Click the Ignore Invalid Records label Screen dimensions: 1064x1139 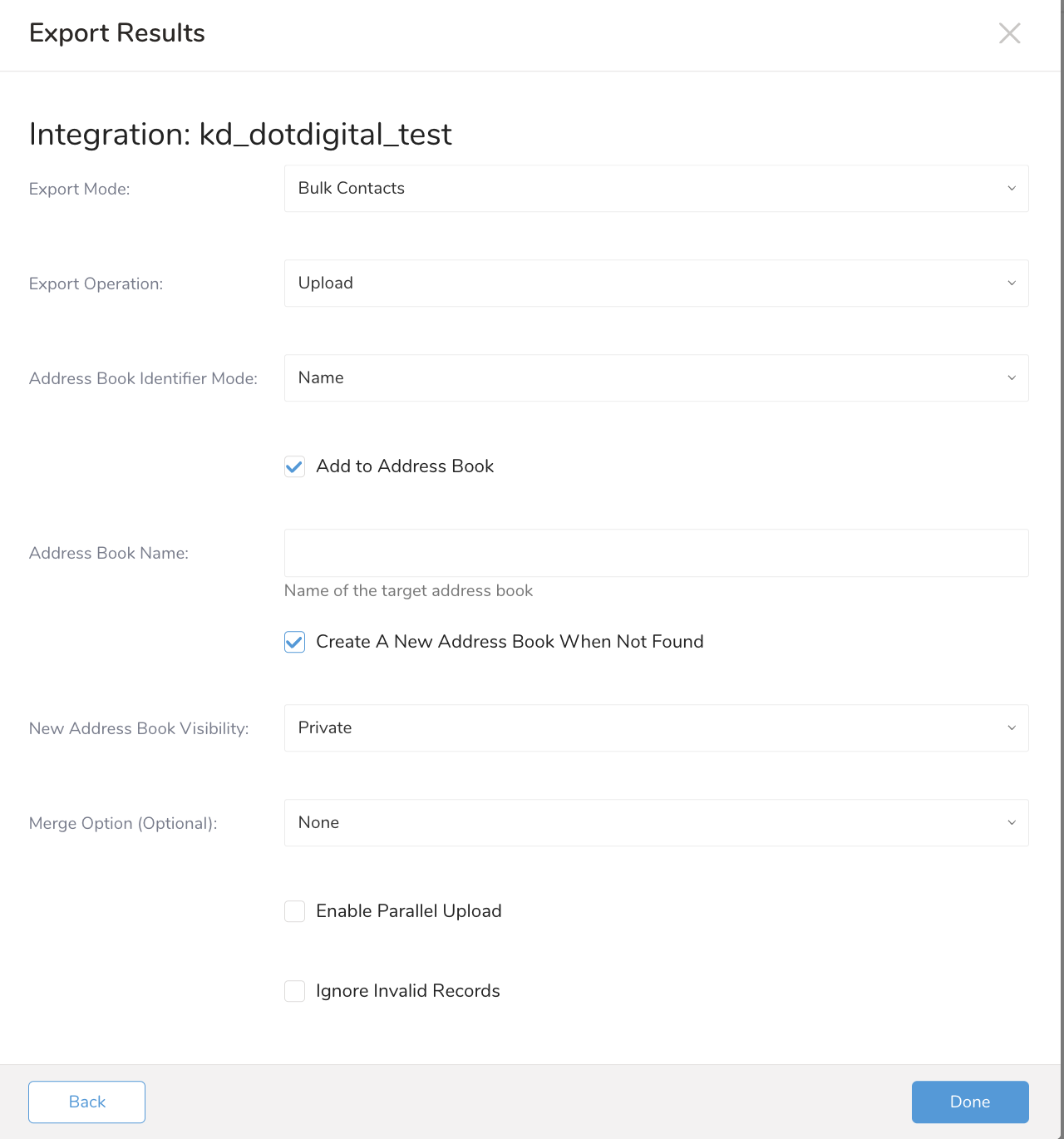pos(408,991)
